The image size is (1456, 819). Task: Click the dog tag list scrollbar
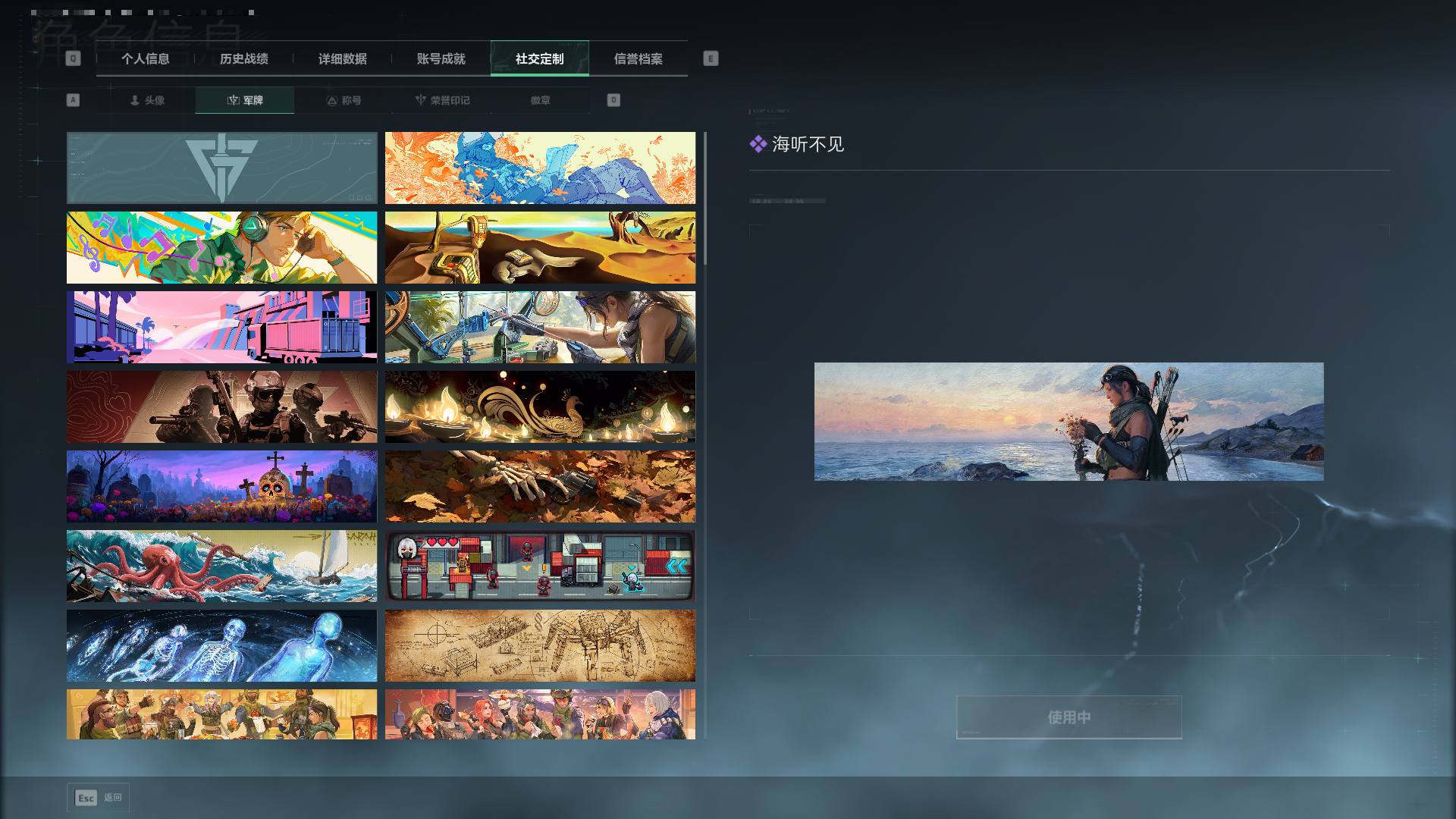[705, 199]
